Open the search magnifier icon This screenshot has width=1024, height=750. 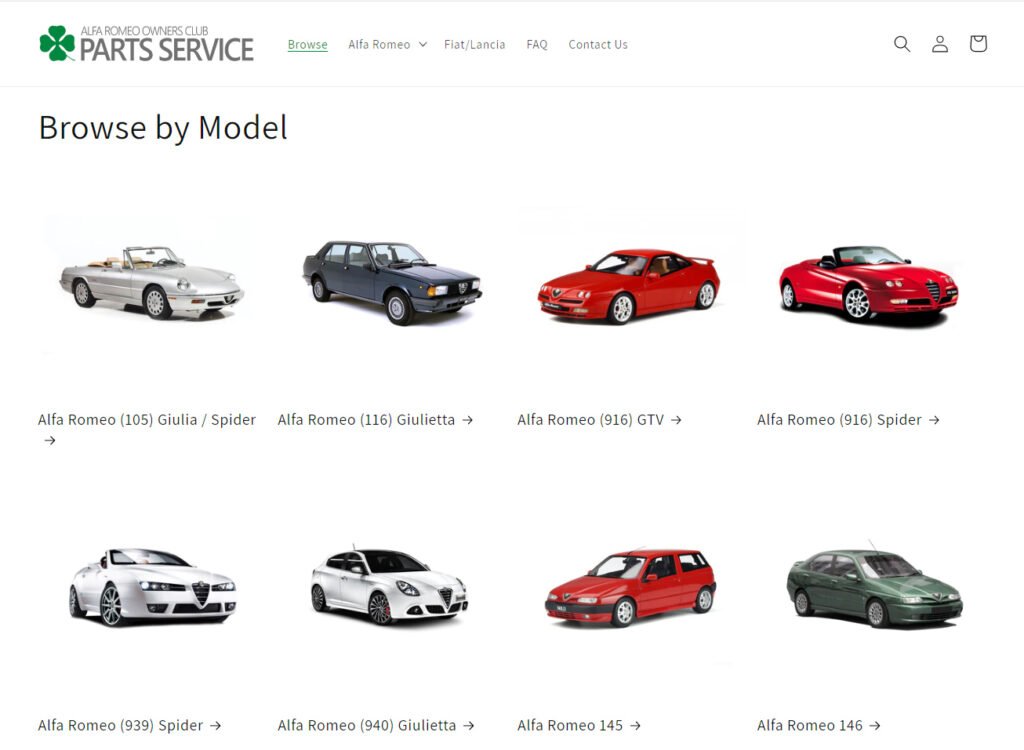[901, 43]
